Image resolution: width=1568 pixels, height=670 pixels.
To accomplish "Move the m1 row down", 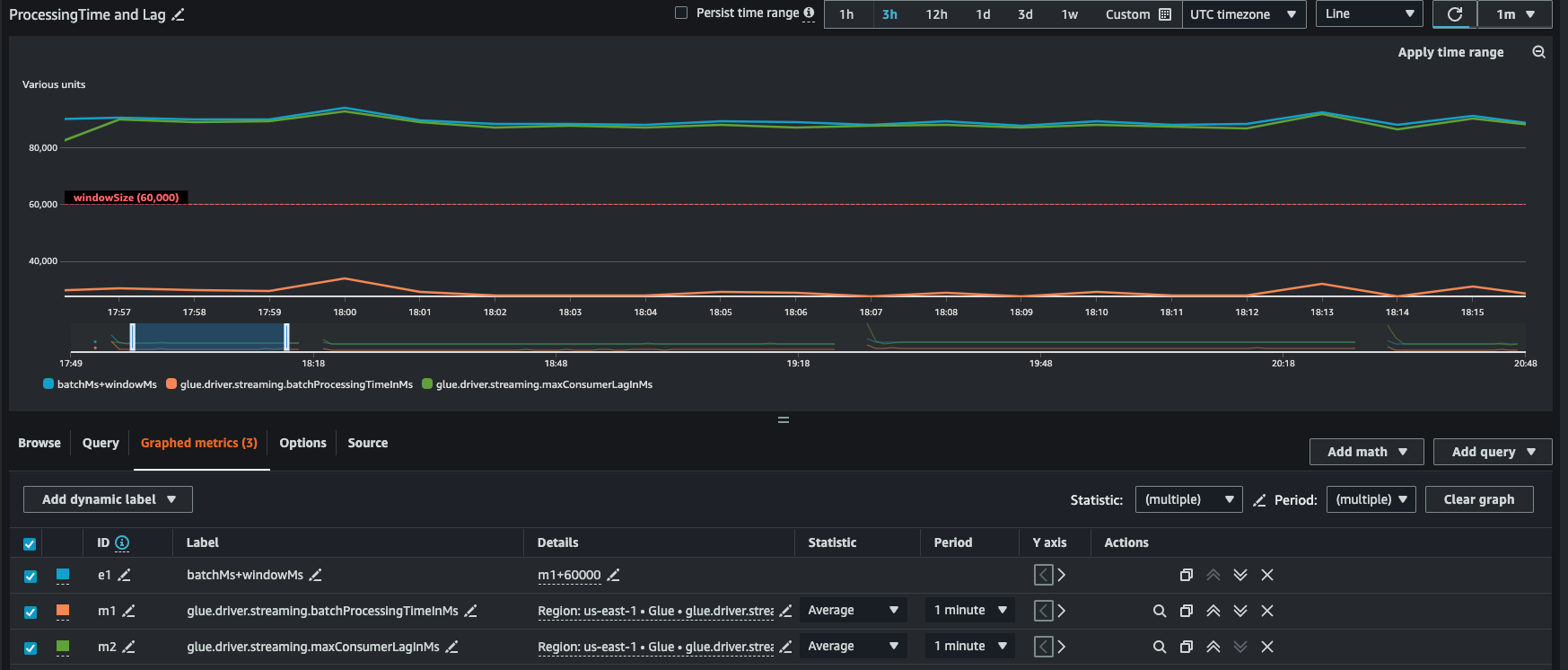I will point(1240,611).
